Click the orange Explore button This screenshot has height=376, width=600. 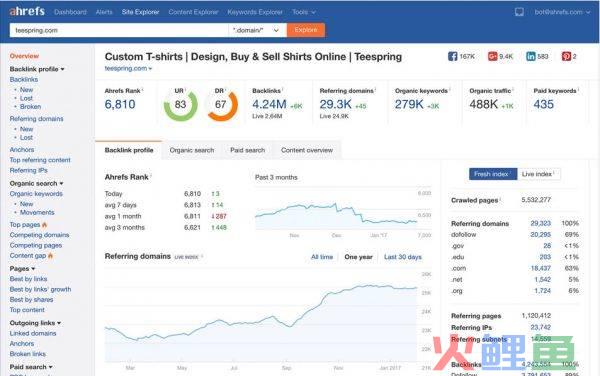click(306, 30)
